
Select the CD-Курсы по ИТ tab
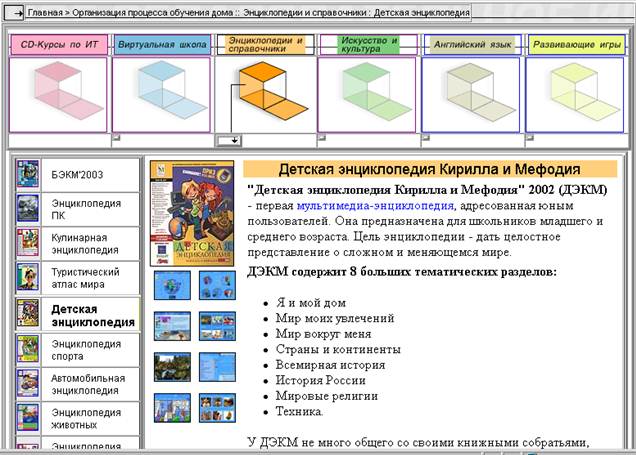(59, 45)
